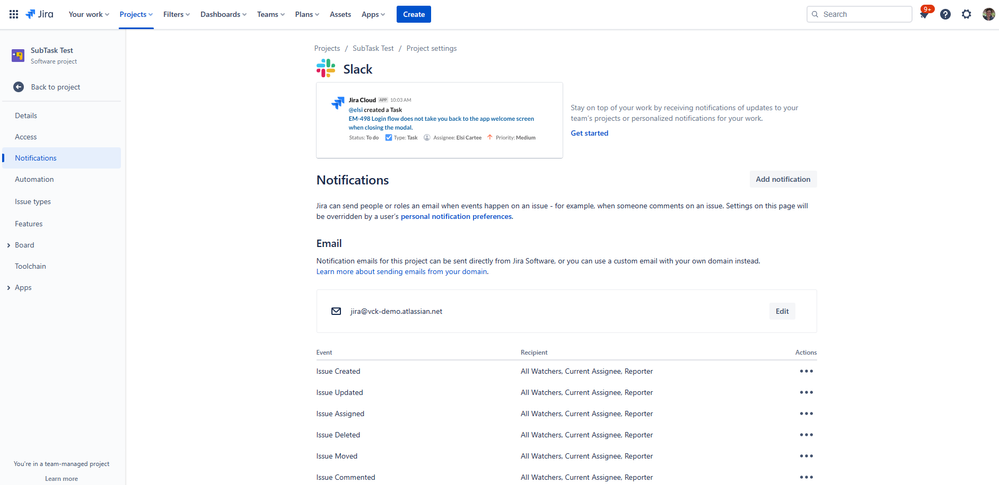Image resolution: width=999 pixels, height=485 pixels.
Task: Click Projects in the breadcrumb
Action: pyautogui.click(x=327, y=48)
